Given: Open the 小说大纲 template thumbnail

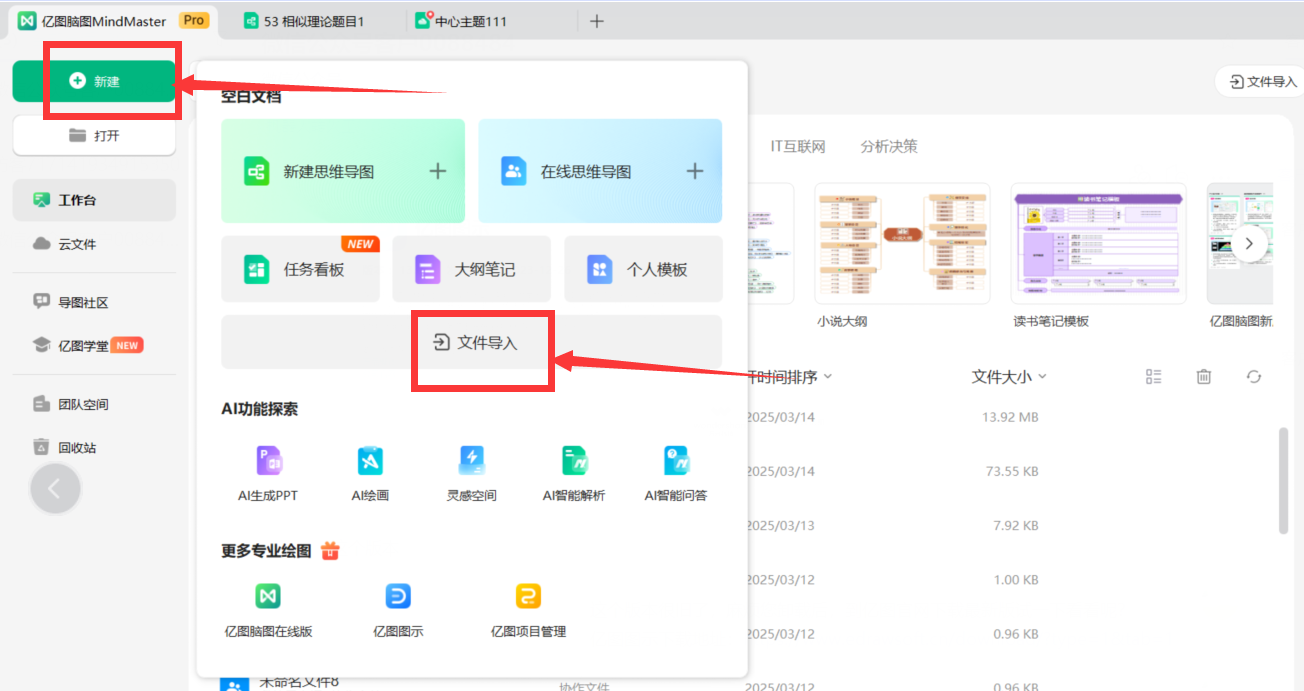Looking at the screenshot, I should 902,243.
